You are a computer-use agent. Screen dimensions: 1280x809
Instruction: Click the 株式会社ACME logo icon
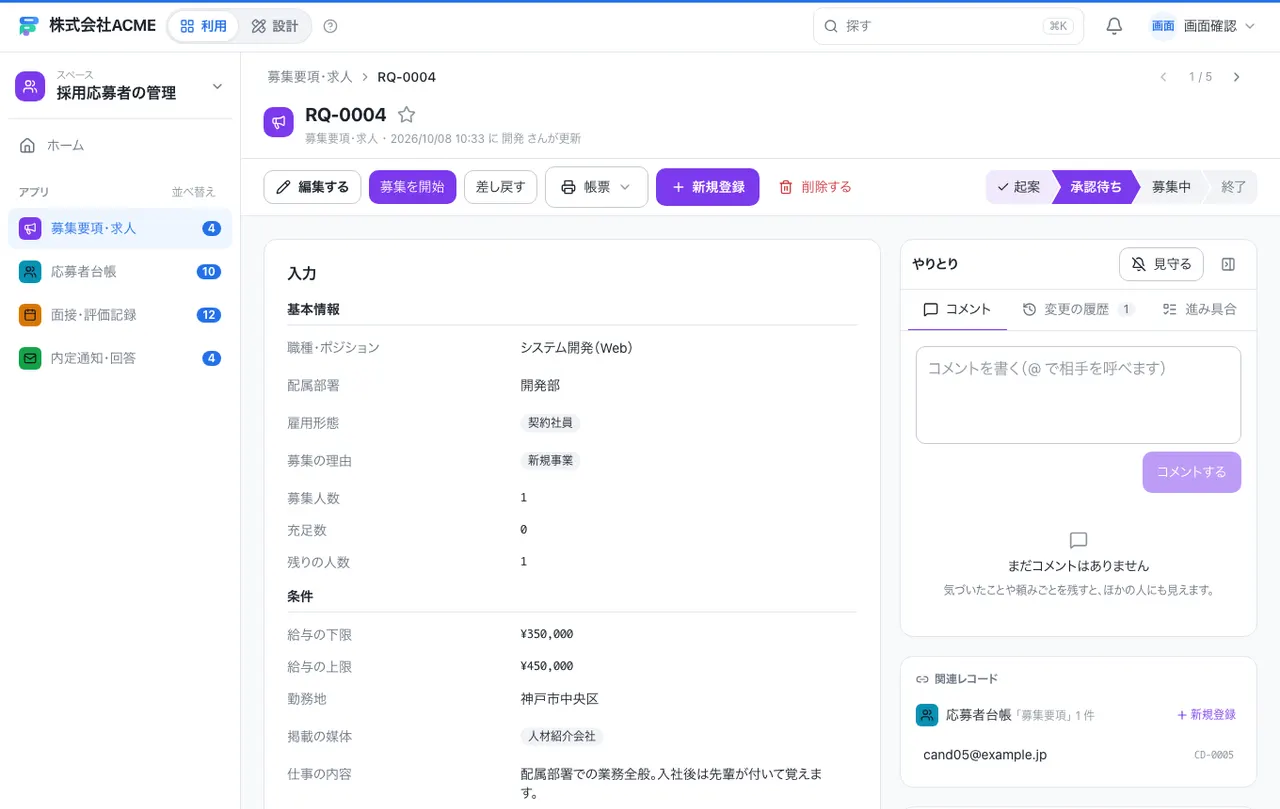pyautogui.click(x=28, y=26)
